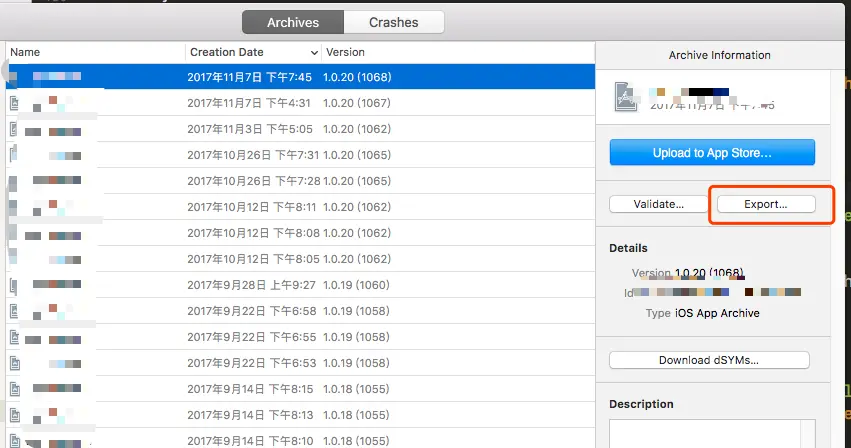This screenshot has width=851, height=448.
Task: Click the iOS app archive icon in Archive Information
Action: coord(626,97)
